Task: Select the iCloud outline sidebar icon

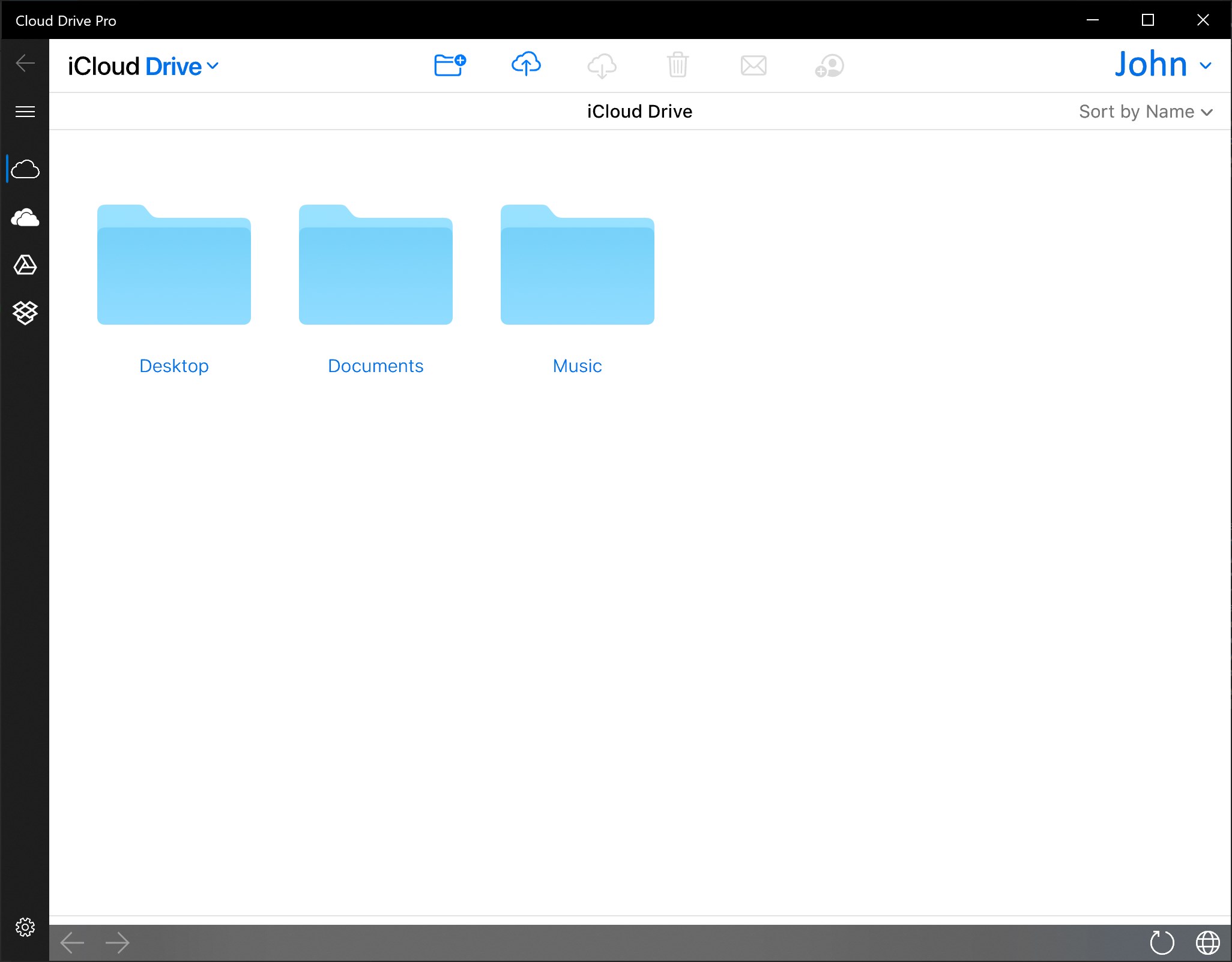Action: click(25, 169)
